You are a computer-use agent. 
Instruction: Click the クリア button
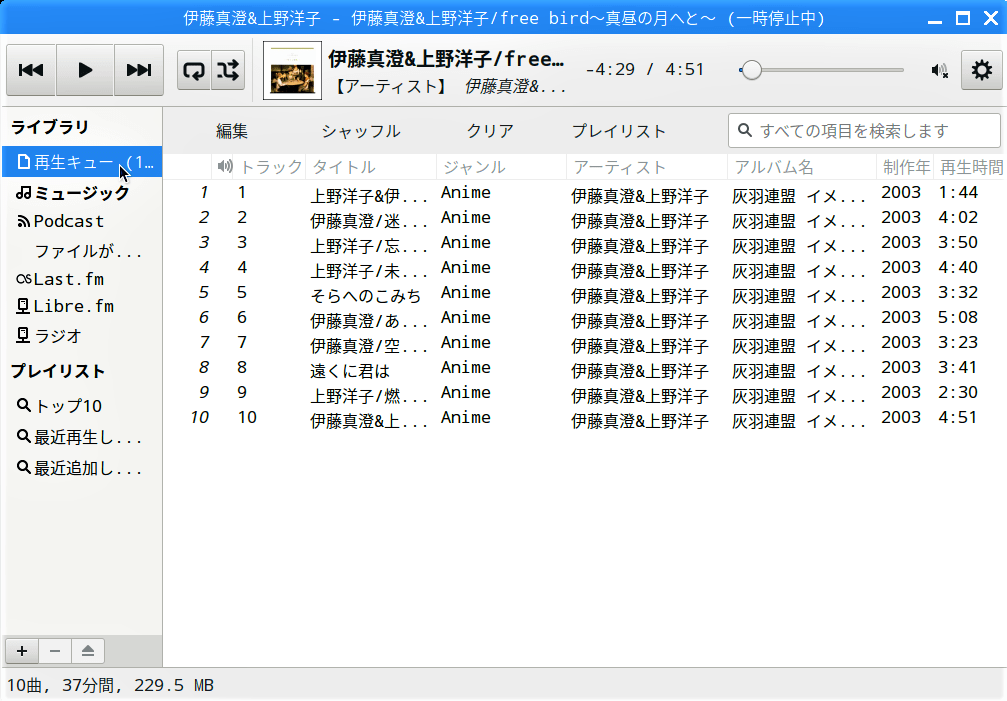[490, 131]
